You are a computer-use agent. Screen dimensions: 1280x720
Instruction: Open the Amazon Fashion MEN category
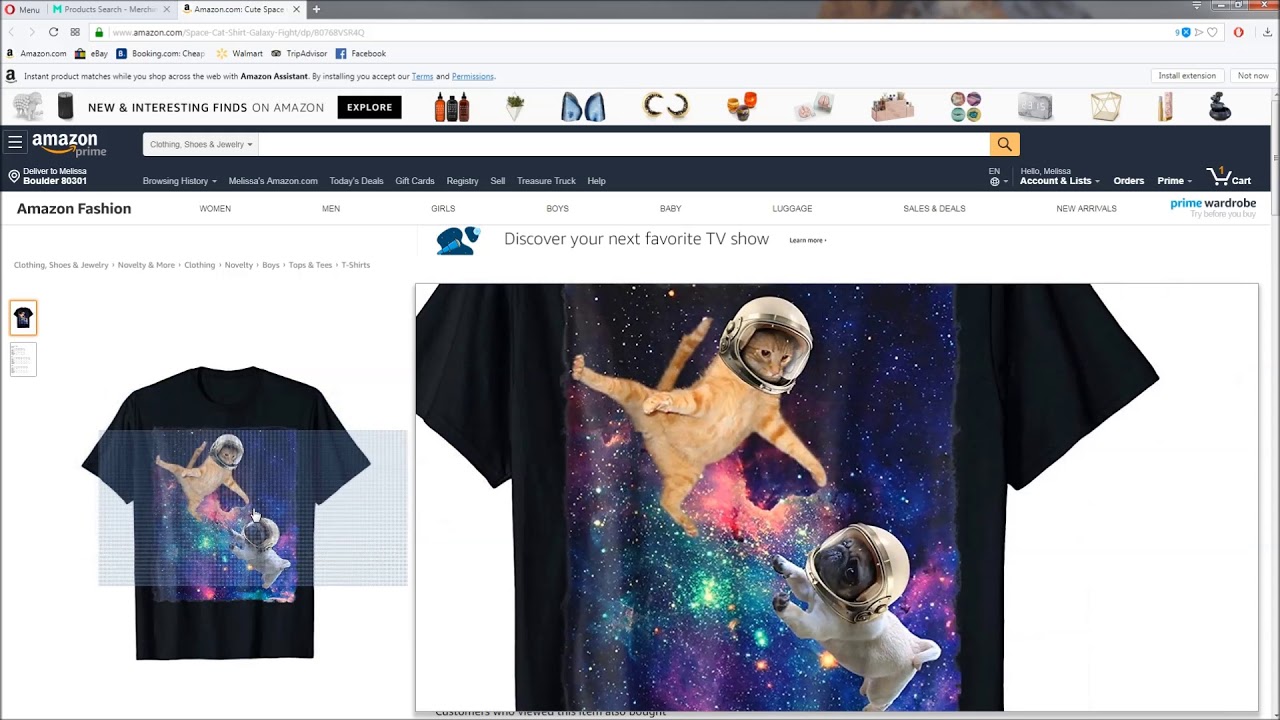coord(331,209)
